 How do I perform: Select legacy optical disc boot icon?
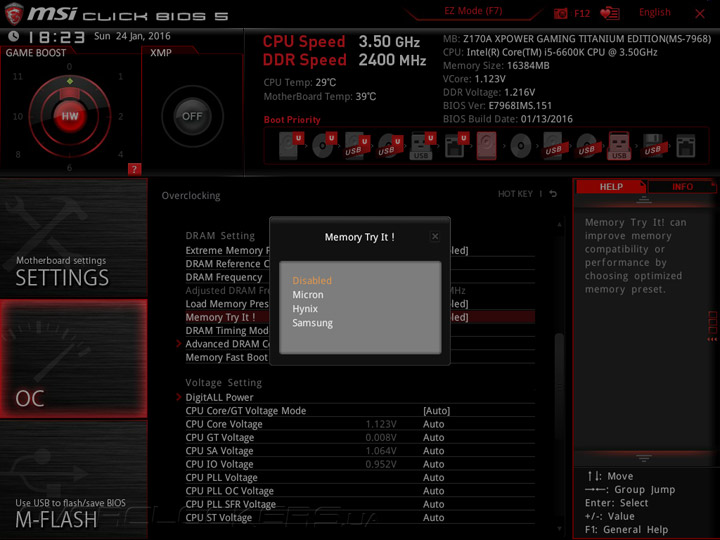[x=521, y=146]
